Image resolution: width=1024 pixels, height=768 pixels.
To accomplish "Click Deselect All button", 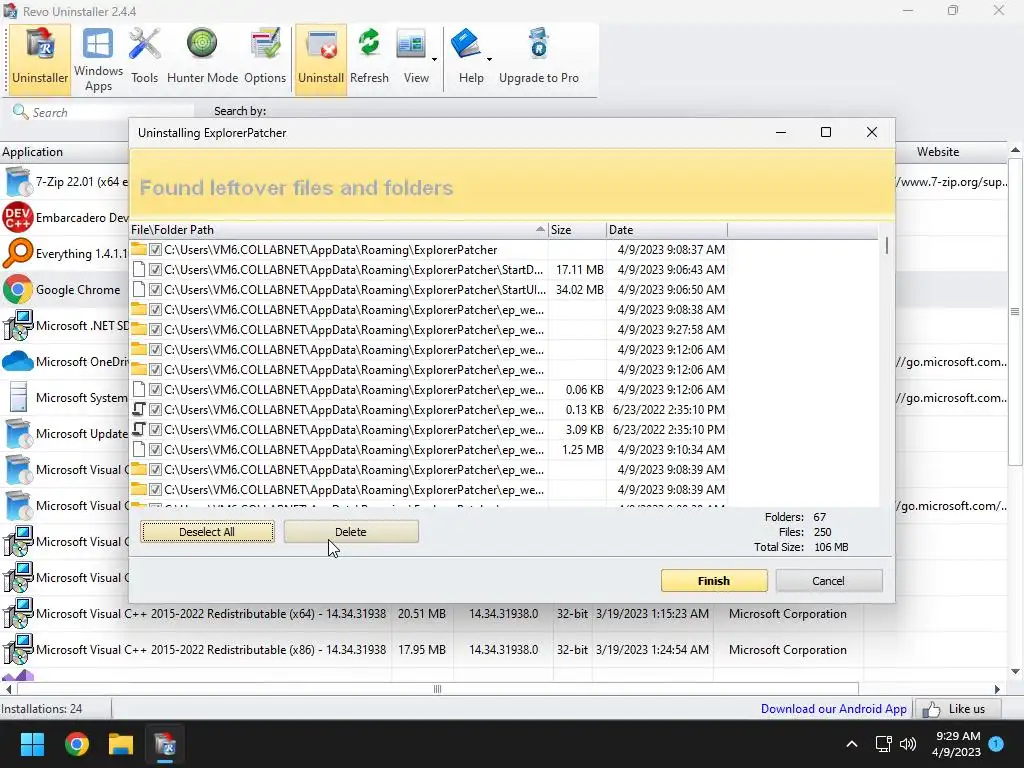I will (x=207, y=532).
